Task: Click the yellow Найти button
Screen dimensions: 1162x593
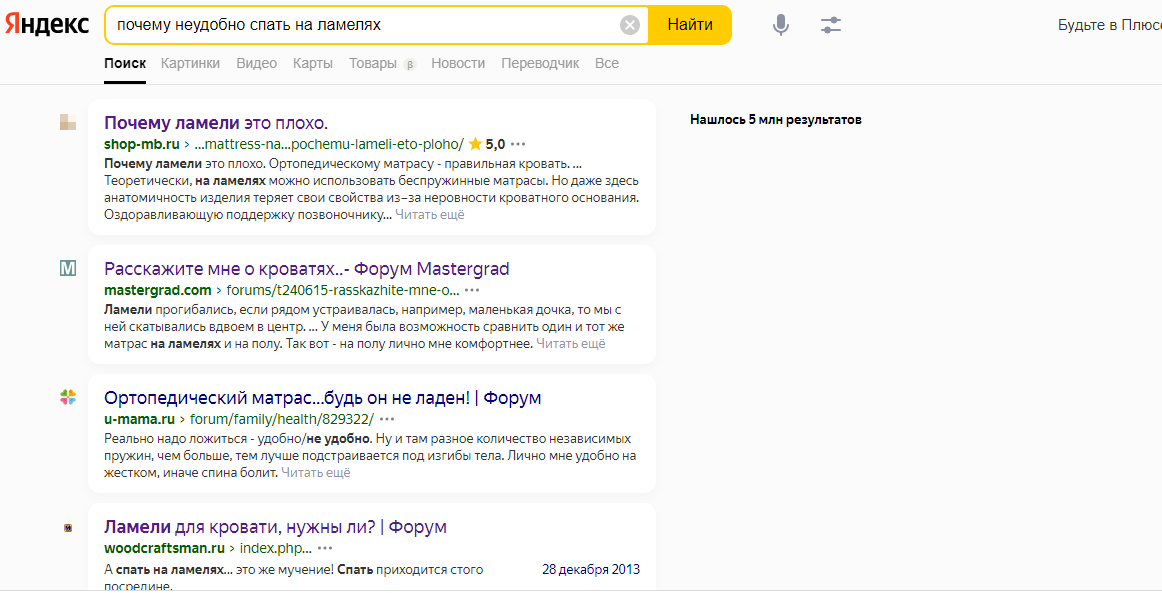Action: [690, 25]
